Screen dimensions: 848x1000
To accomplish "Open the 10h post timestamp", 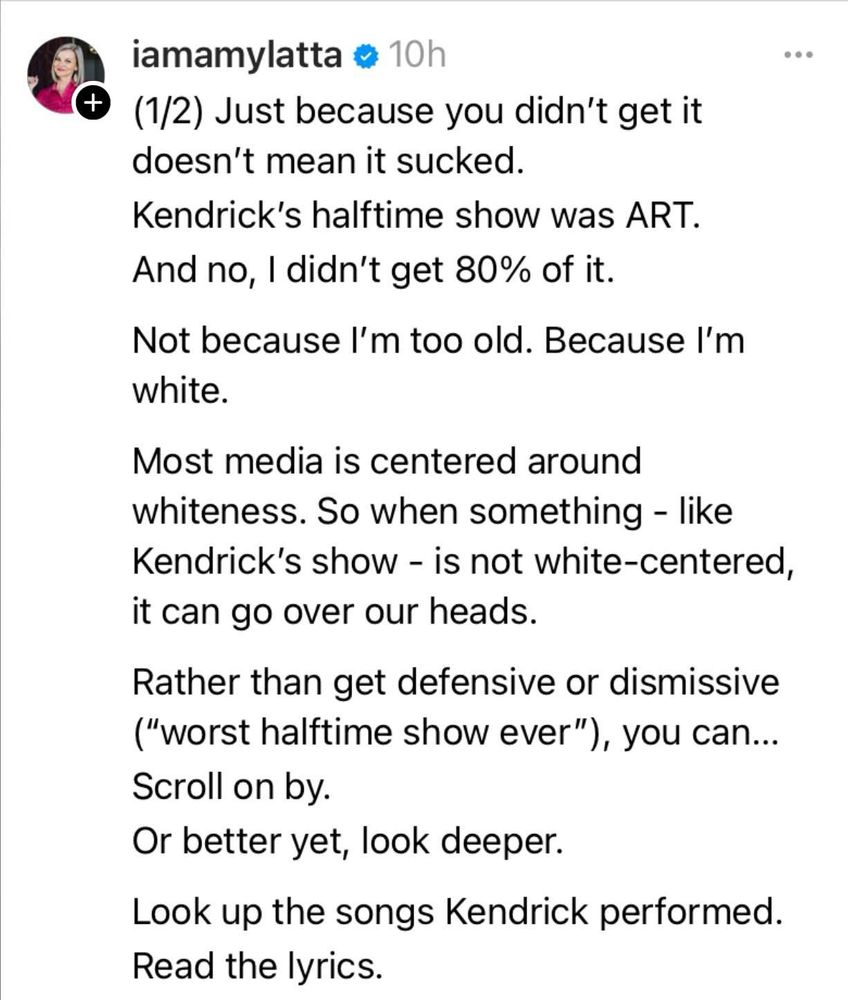I will [x=416, y=55].
